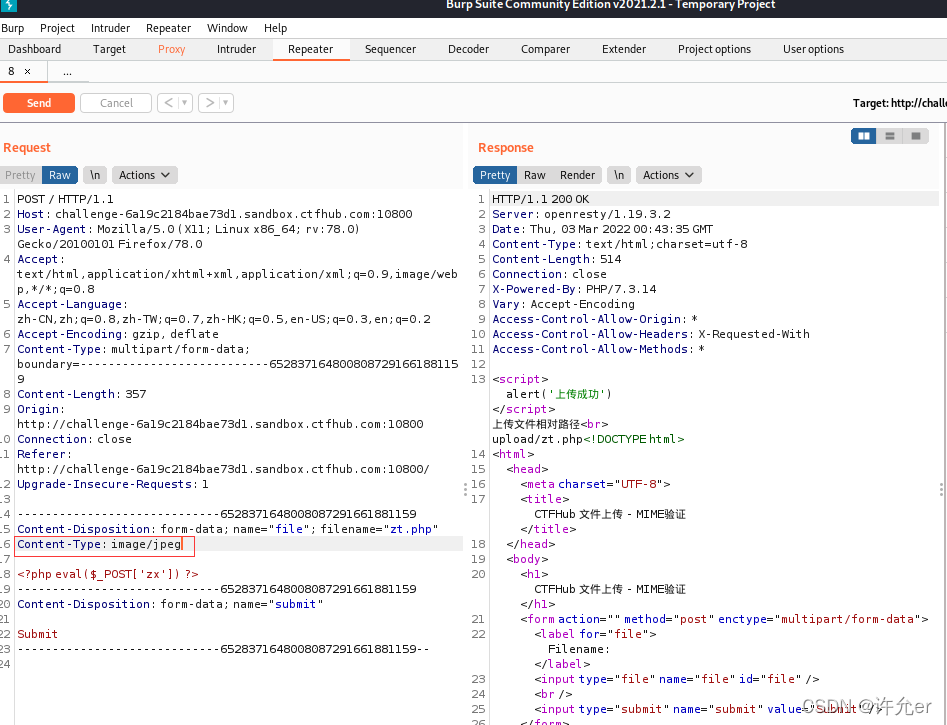Image resolution: width=947 pixels, height=725 pixels.
Task: Open Response Actions dropdown
Action: 668,175
